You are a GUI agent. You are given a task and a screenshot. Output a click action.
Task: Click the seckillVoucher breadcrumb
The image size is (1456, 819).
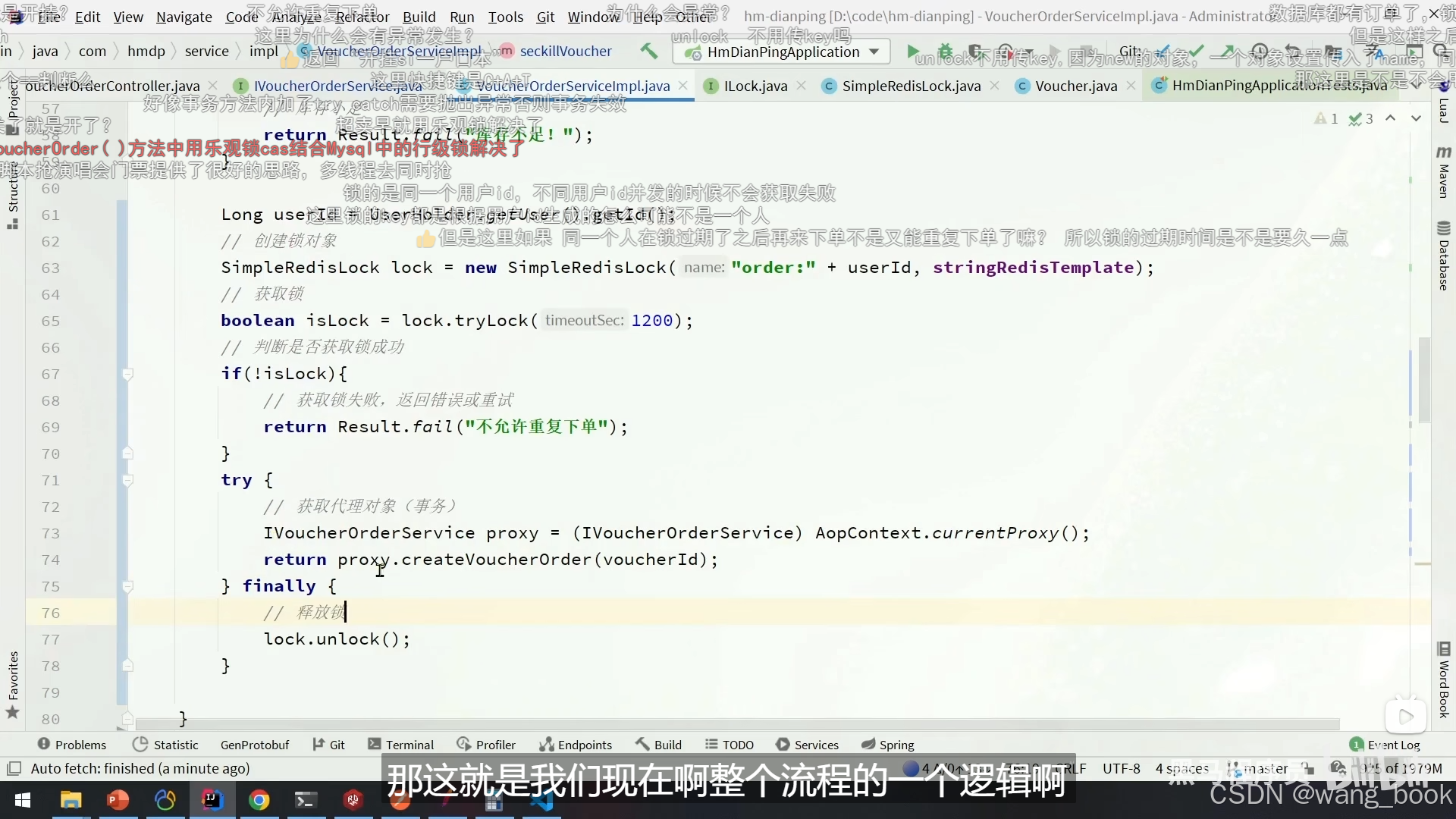coord(566,51)
